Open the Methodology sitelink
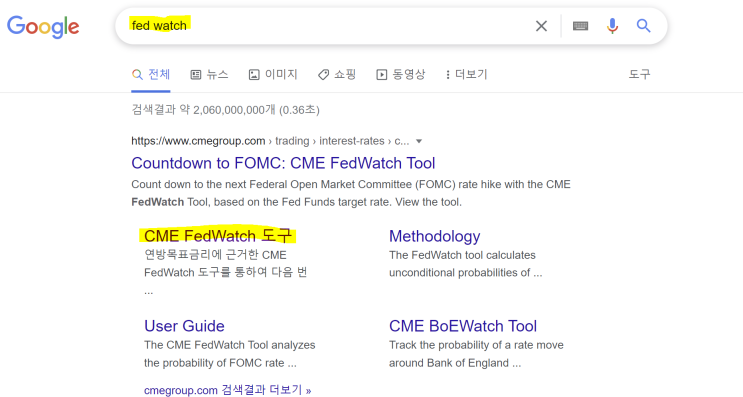Viewport: 743px width, 397px height. click(x=435, y=236)
